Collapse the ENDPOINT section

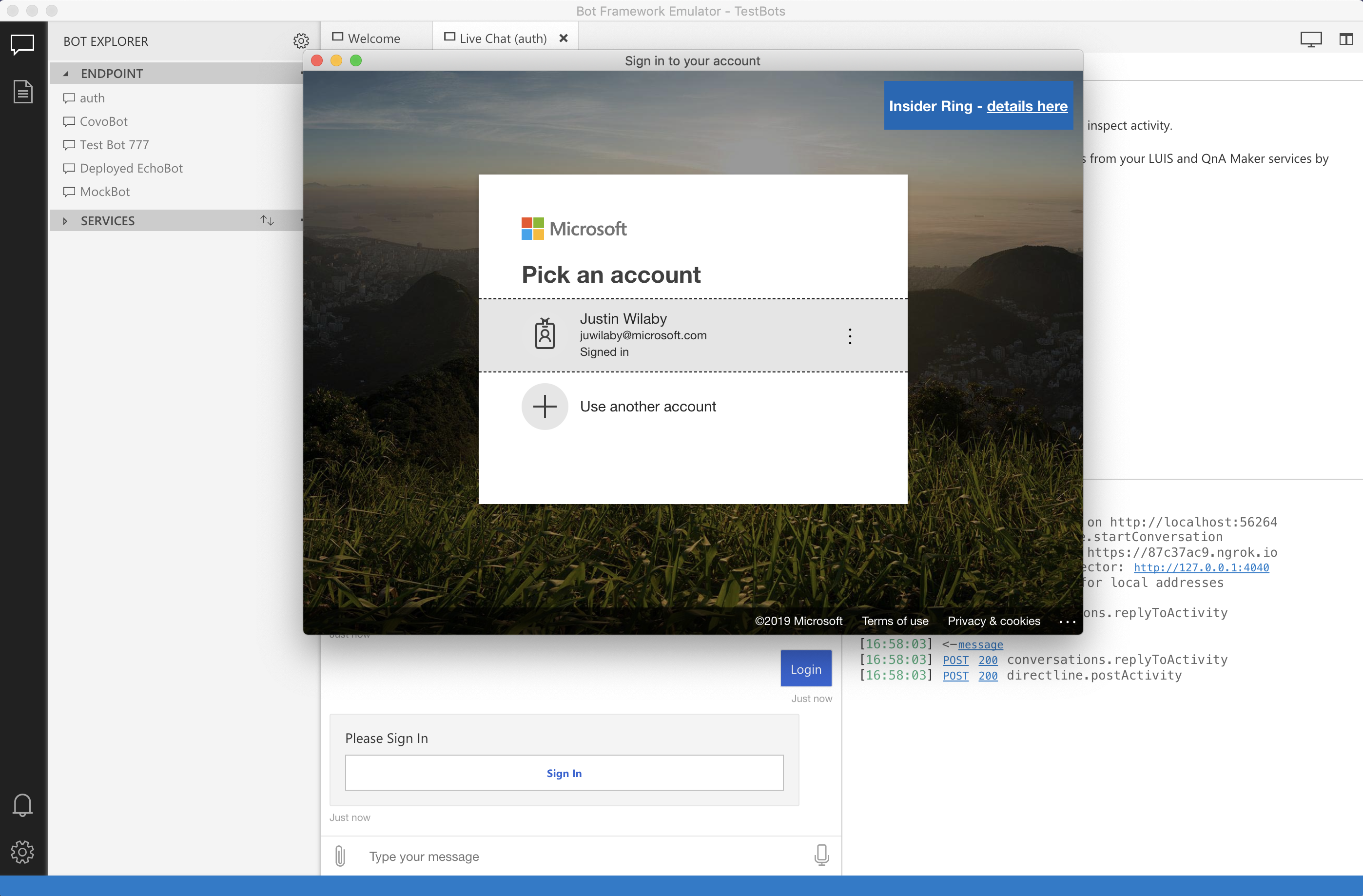[66, 73]
